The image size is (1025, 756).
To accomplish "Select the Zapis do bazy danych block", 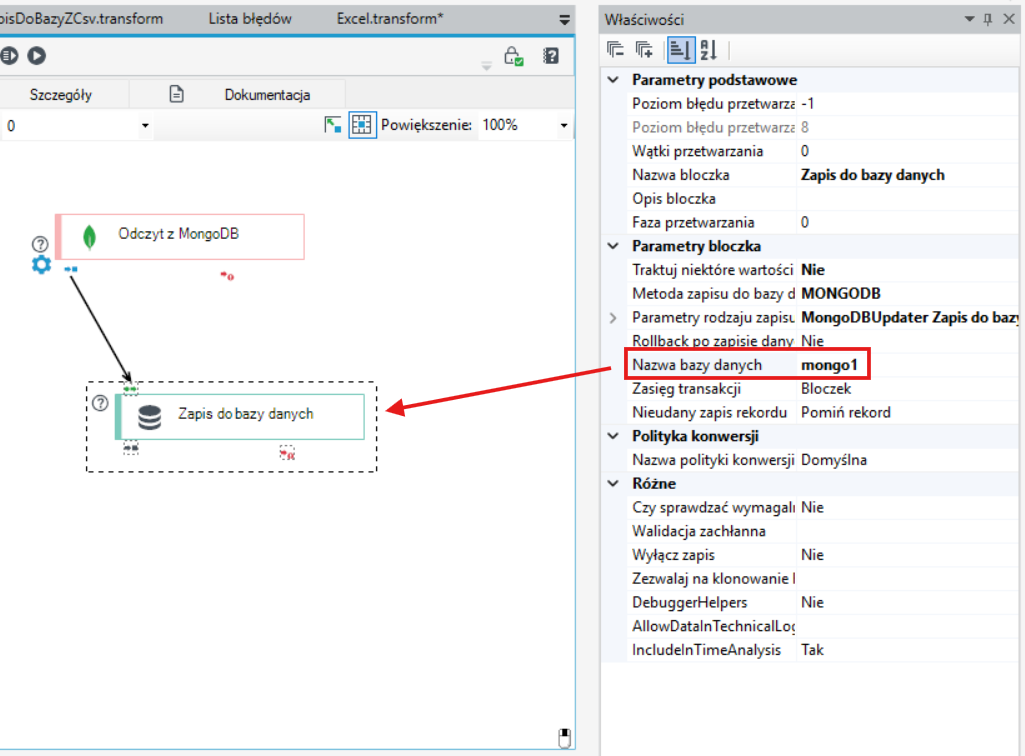I will (240, 417).
